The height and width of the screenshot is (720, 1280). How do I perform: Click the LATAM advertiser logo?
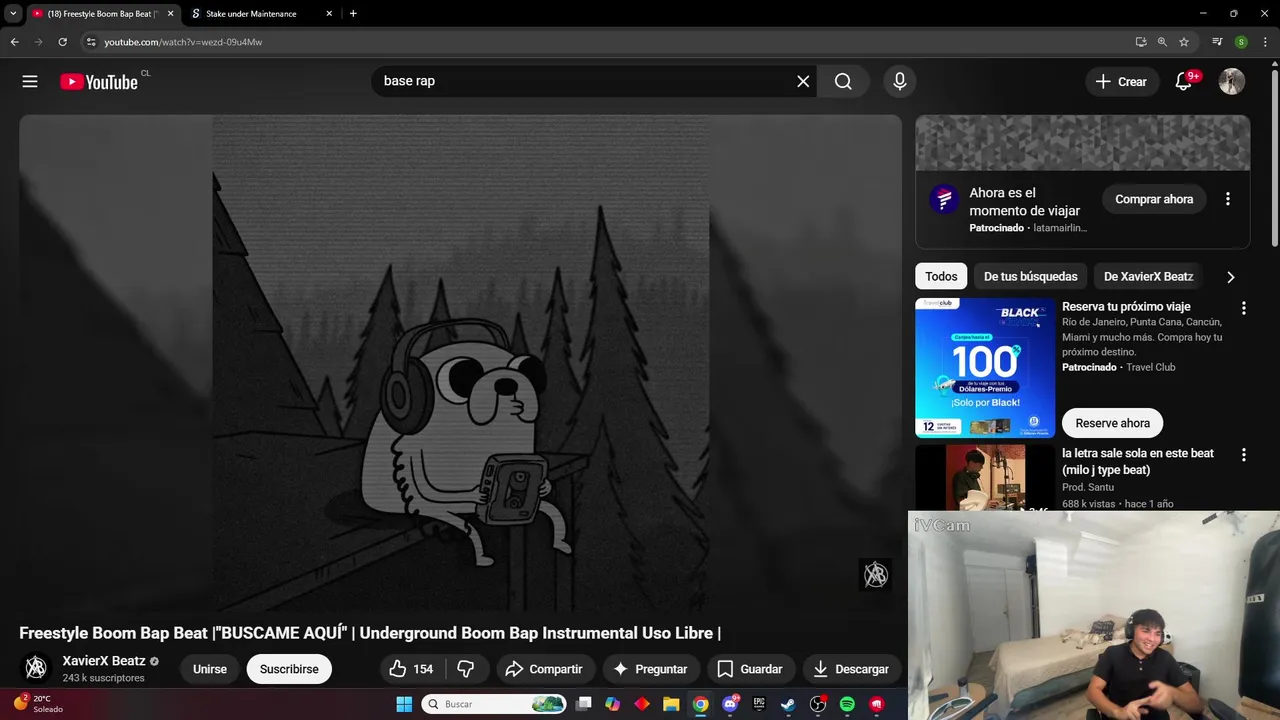tap(944, 199)
